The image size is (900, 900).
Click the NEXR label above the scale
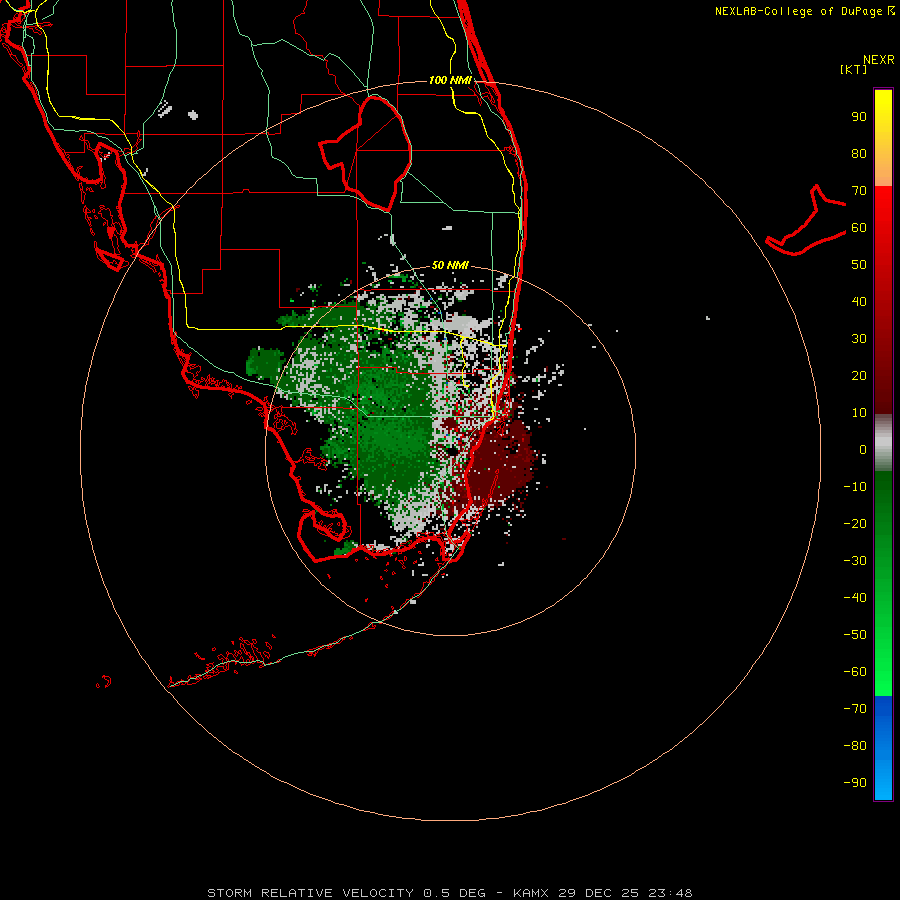tap(879, 60)
